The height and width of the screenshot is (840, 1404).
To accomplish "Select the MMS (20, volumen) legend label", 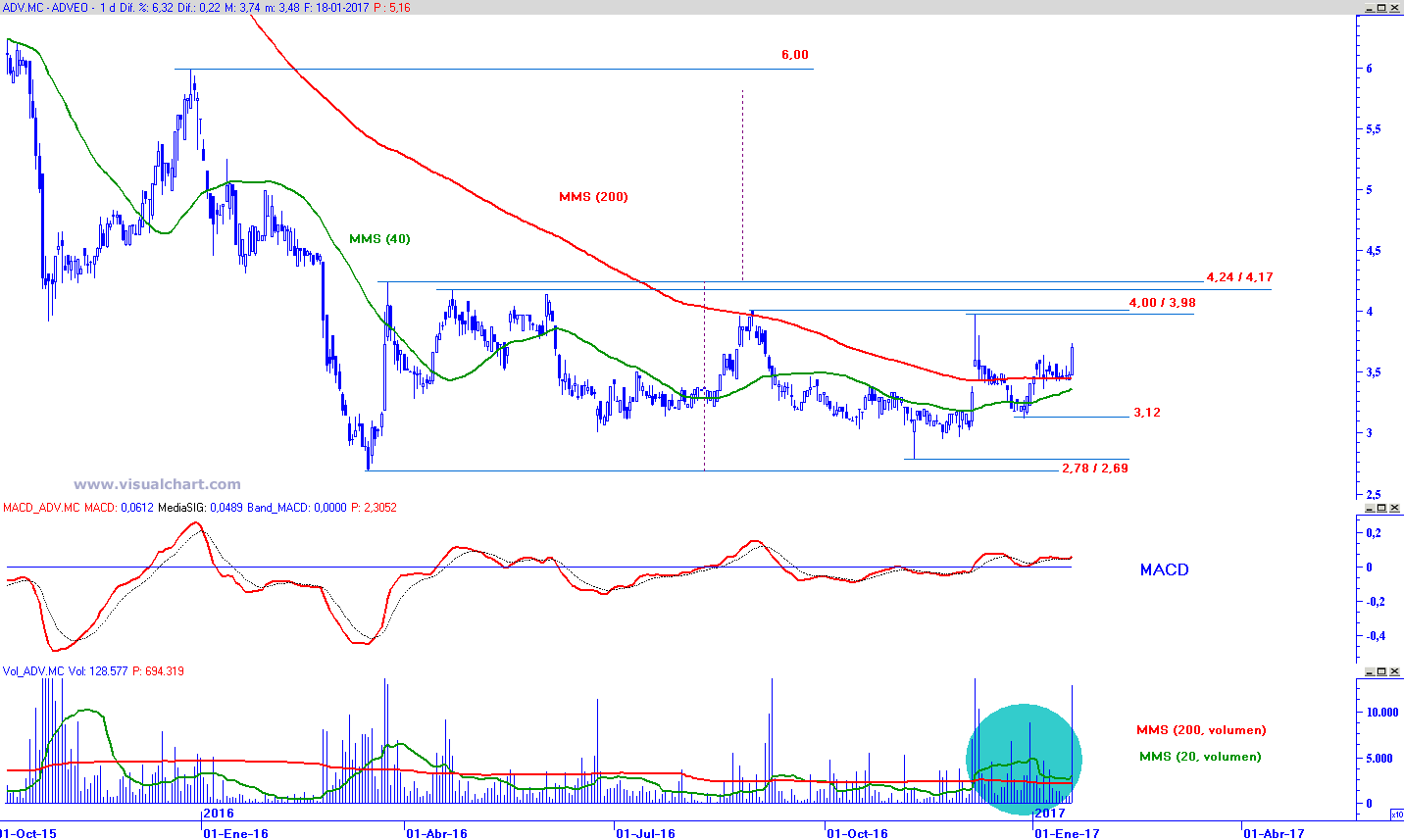I will point(1200,757).
